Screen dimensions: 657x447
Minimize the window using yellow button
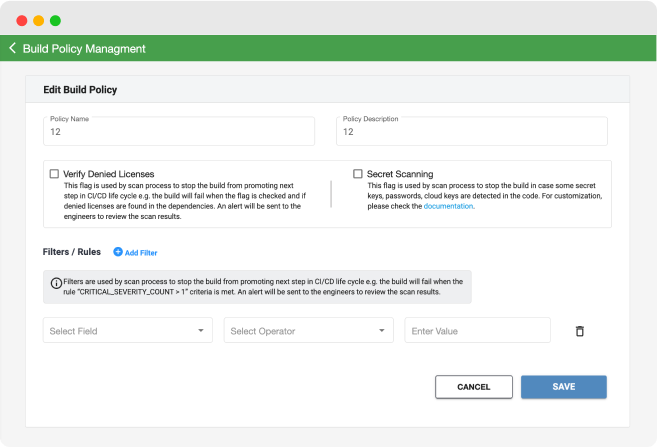point(38,20)
